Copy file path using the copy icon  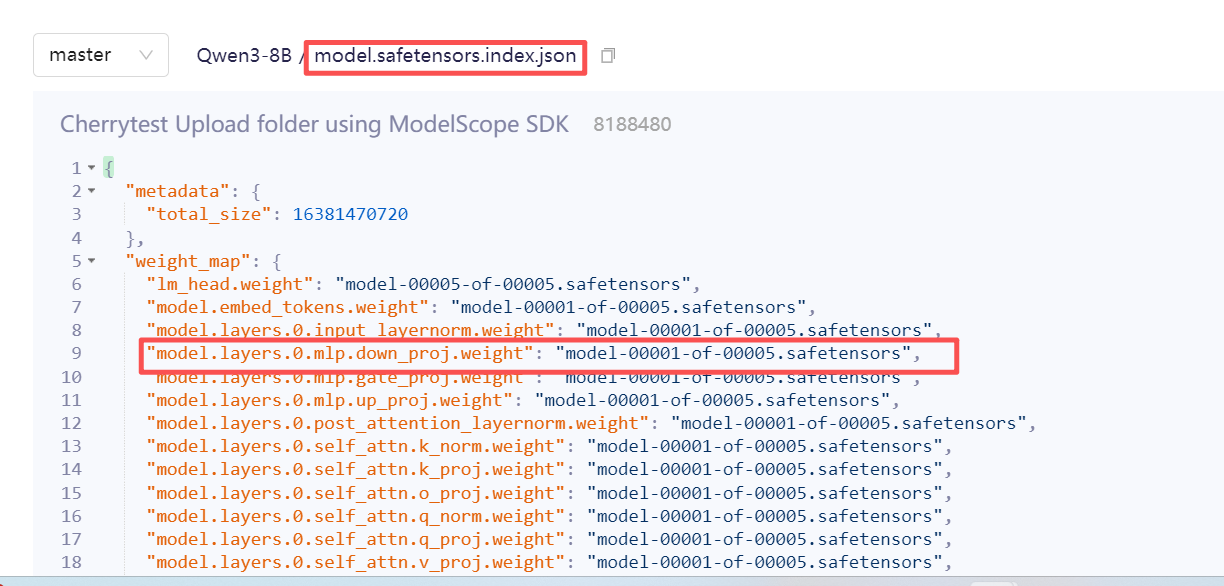tap(607, 56)
